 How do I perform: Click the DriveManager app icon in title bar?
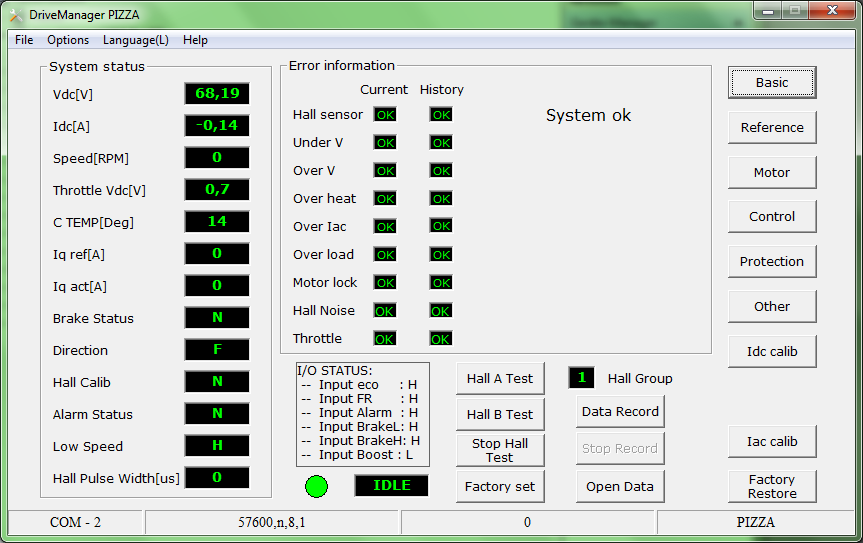[x=16, y=15]
